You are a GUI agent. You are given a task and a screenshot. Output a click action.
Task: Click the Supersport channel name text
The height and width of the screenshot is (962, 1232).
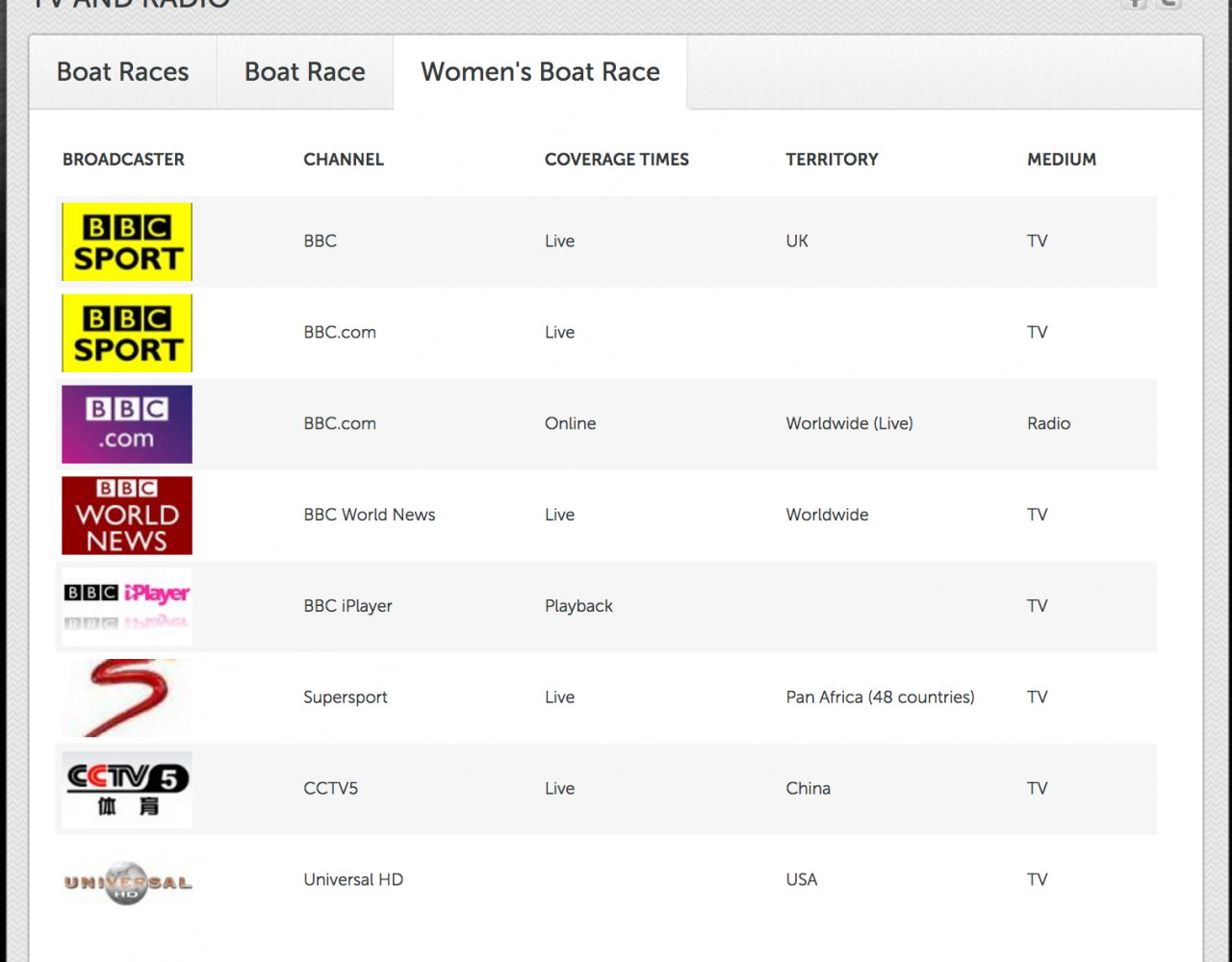pos(346,697)
